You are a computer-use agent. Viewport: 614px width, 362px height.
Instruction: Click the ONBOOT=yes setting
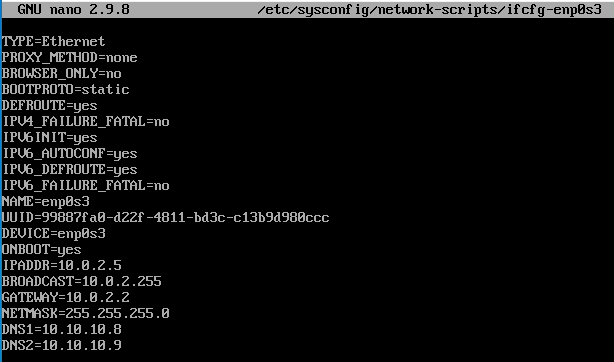coord(42,250)
